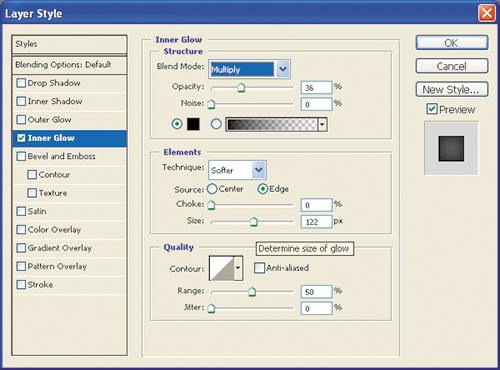This screenshot has width=500, height=370.
Task: Open the Contour picker dropdown arrow
Action: (x=238, y=268)
